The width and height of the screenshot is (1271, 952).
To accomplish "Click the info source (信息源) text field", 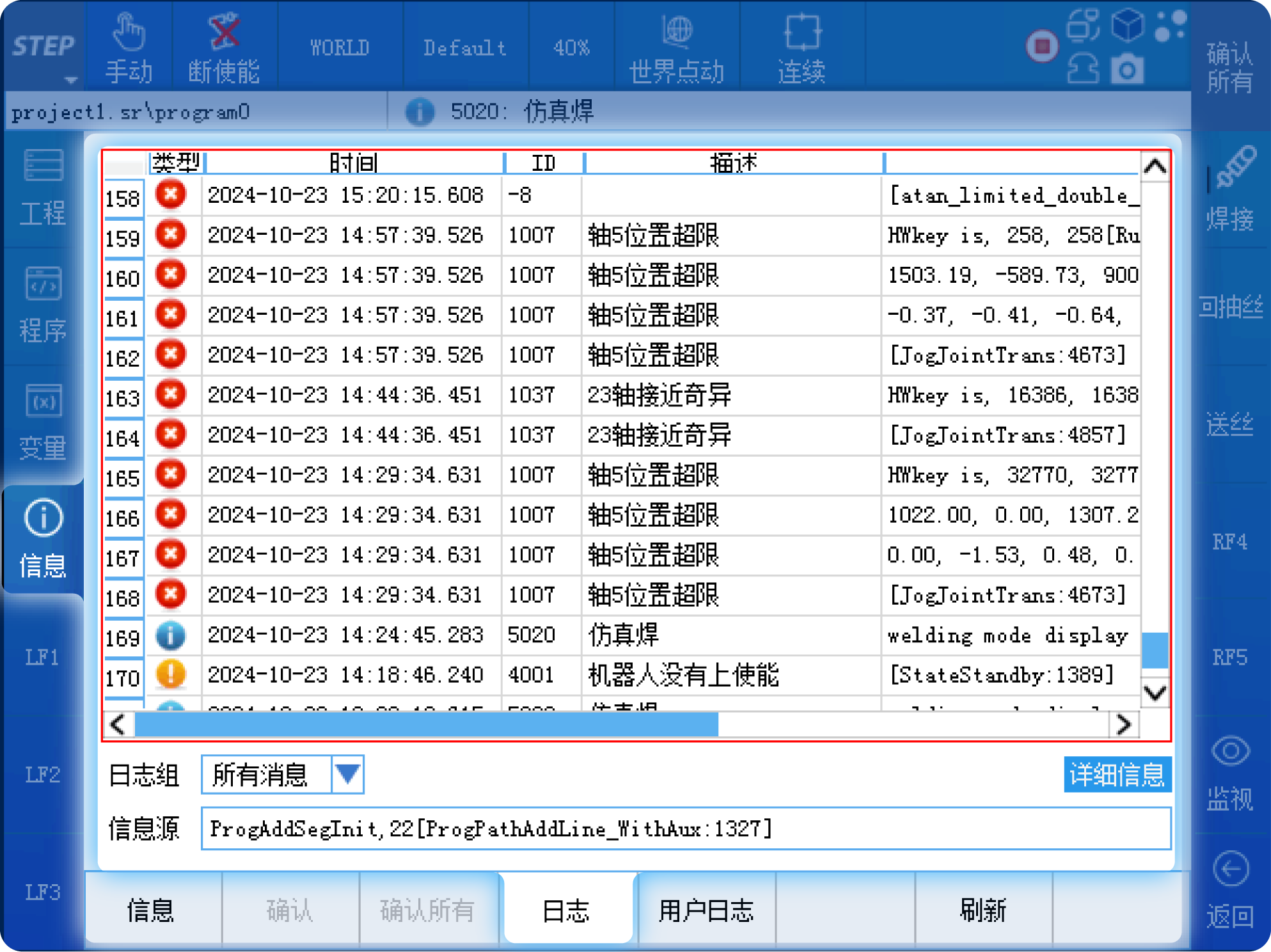I will [x=686, y=829].
